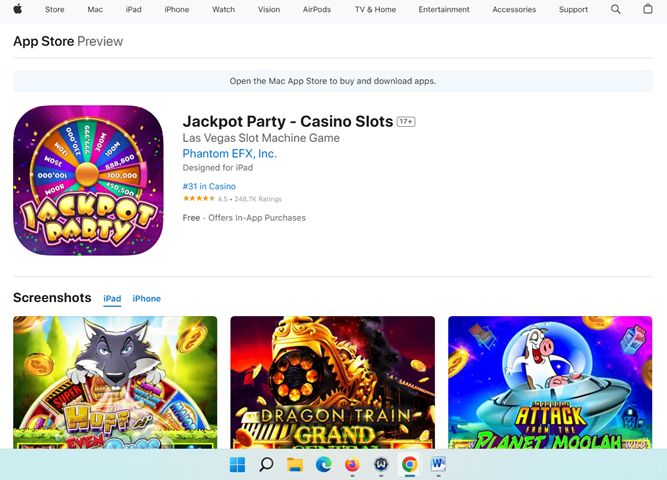Launch Firefox from the taskbar
This screenshot has width=667, height=480.
tap(352, 464)
